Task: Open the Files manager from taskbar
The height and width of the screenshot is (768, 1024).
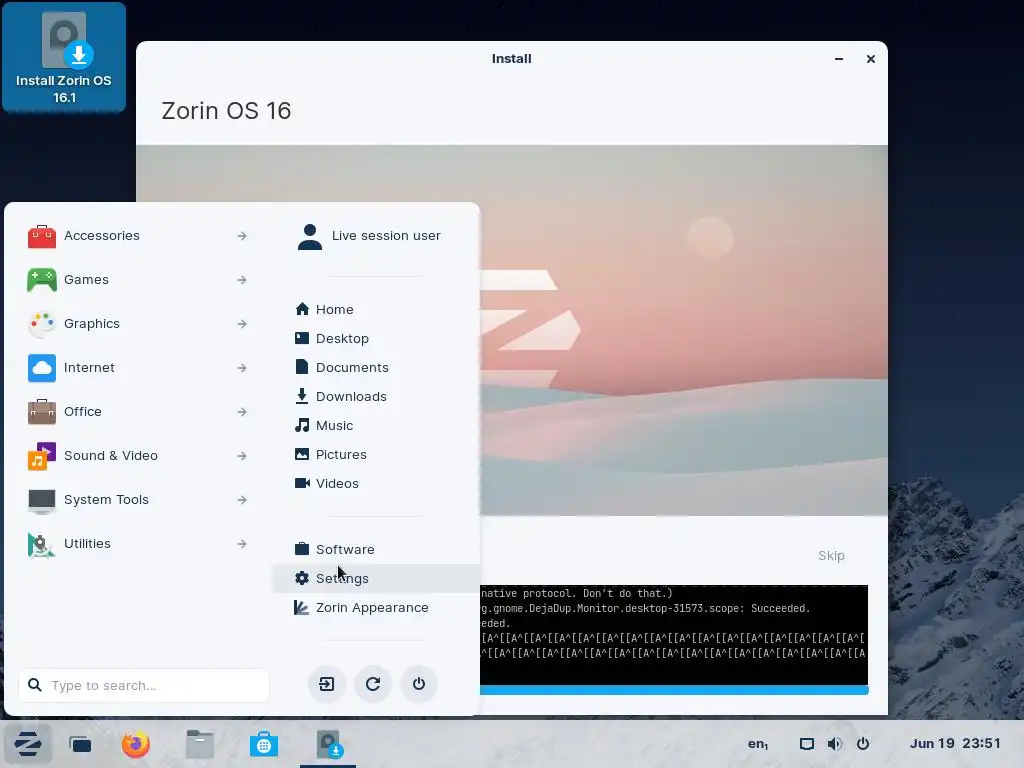Action: (x=200, y=744)
